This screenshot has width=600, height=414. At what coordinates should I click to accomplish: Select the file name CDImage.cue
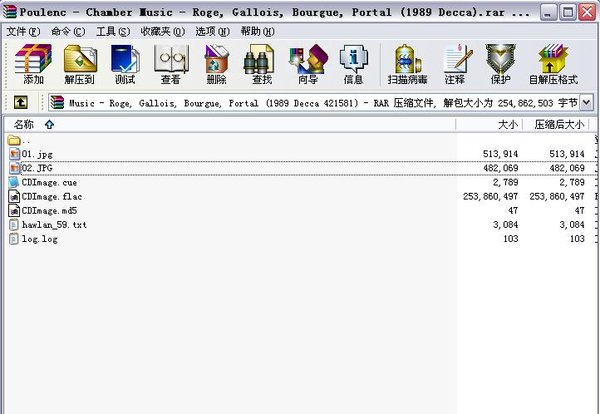coord(49,183)
